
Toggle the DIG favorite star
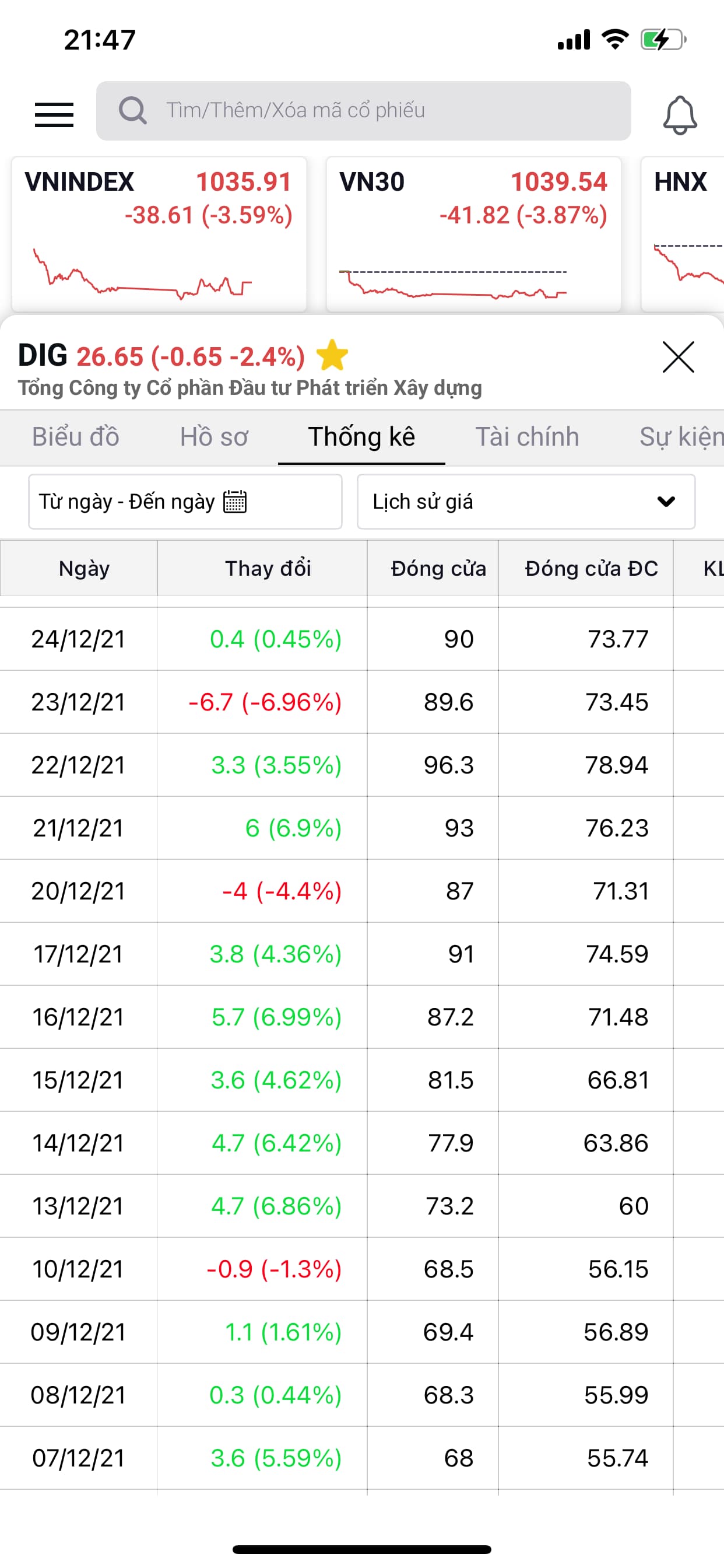(332, 355)
